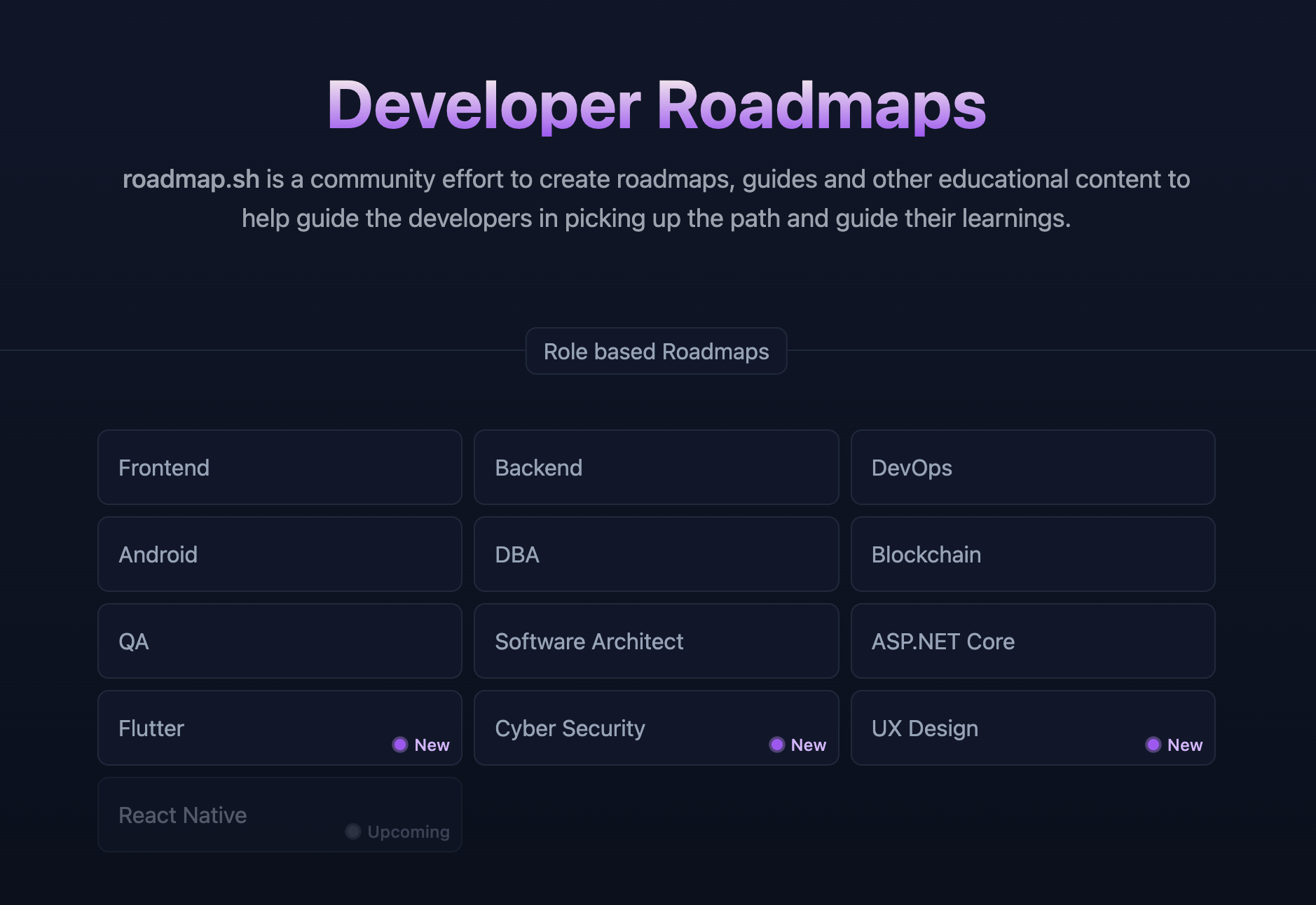Screen dimensions: 1316x905
Task: Open the UX Design roadmap
Action: [x=1033, y=728]
